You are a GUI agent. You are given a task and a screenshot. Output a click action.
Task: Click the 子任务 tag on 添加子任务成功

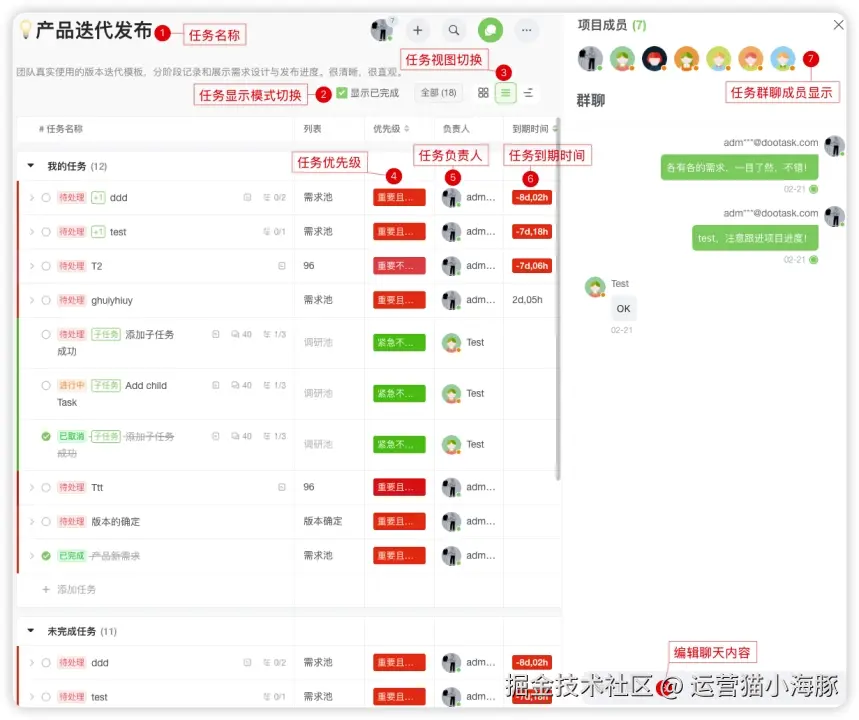[106, 334]
